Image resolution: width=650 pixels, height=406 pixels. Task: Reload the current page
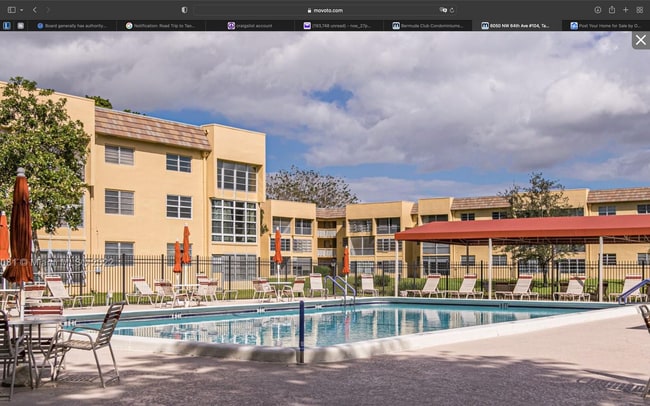coord(452,10)
